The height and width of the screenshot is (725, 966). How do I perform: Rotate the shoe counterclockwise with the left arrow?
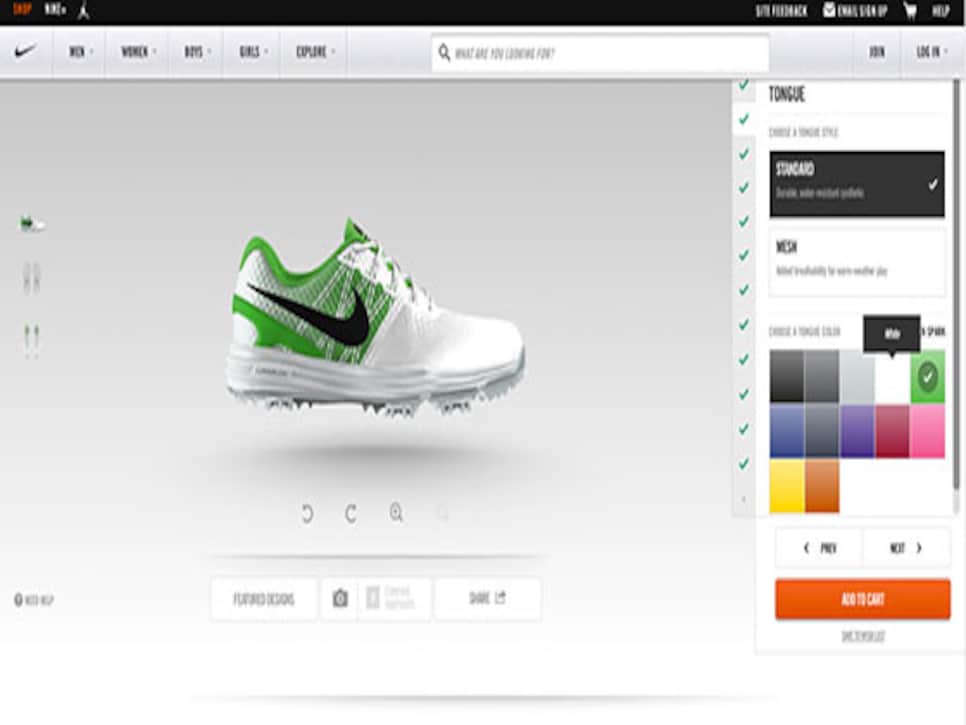(x=307, y=513)
